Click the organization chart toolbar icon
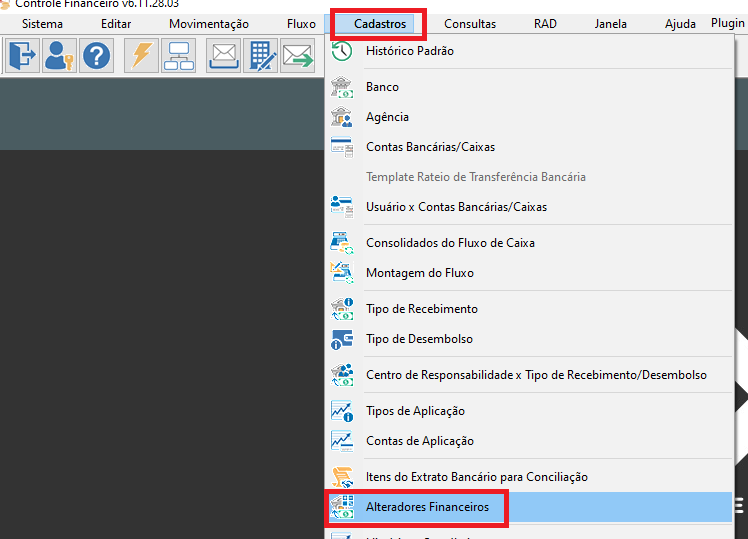Viewport: 748px width, 539px height. click(178, 56)
